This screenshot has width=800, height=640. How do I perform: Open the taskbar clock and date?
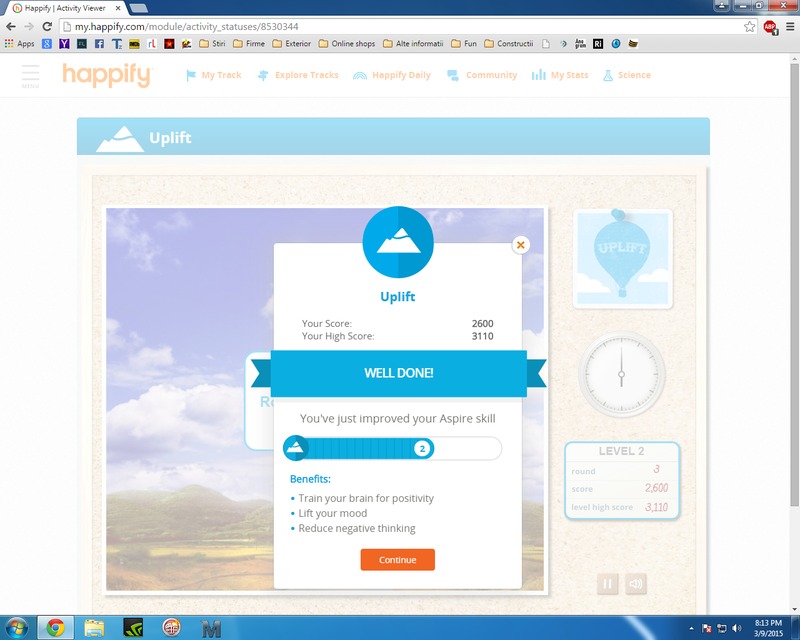point(768,628)
